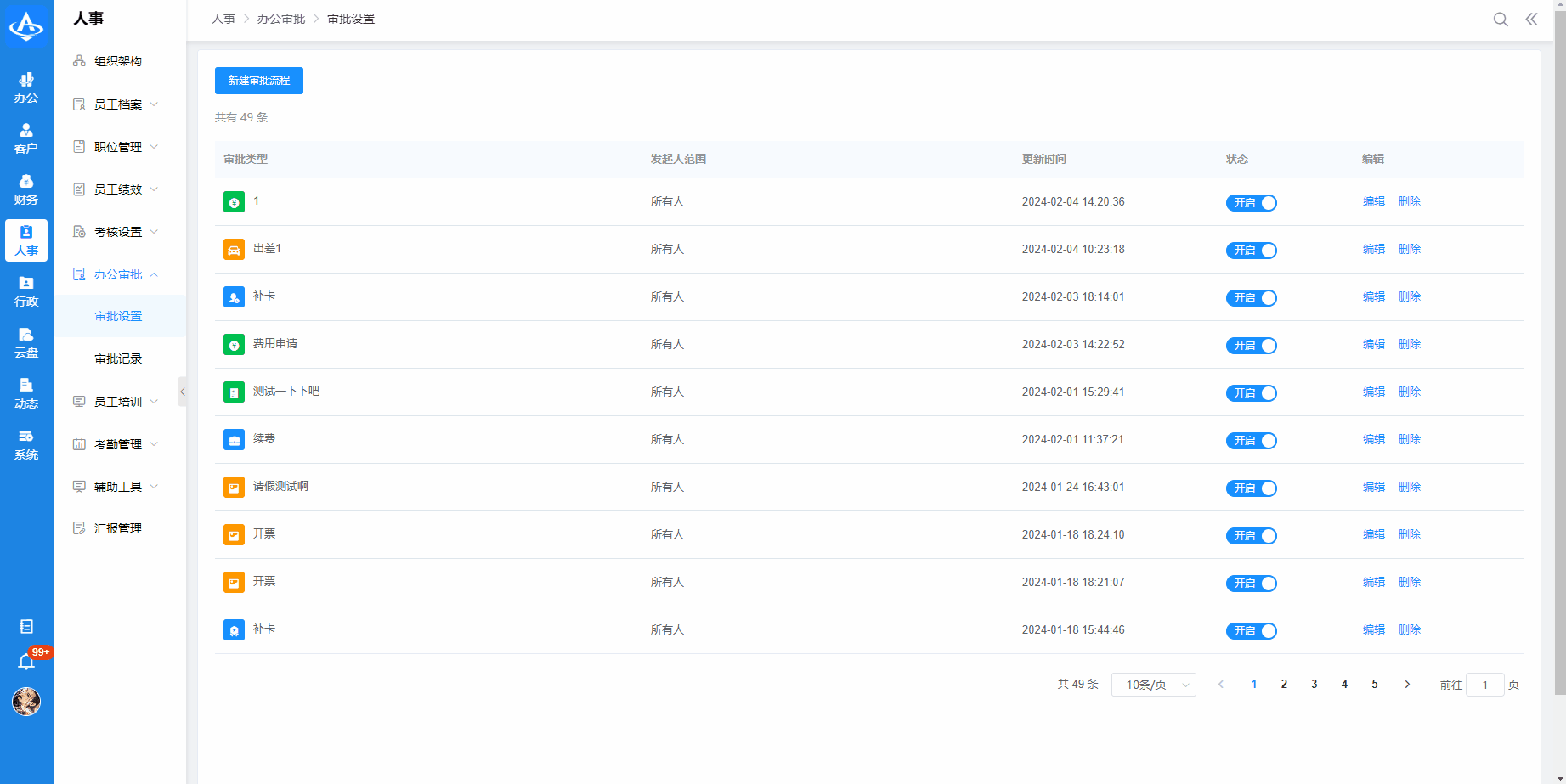Click the 新建审批流程 button
The width and height of the screenshot is (1566, 784).
pos(259,81)
